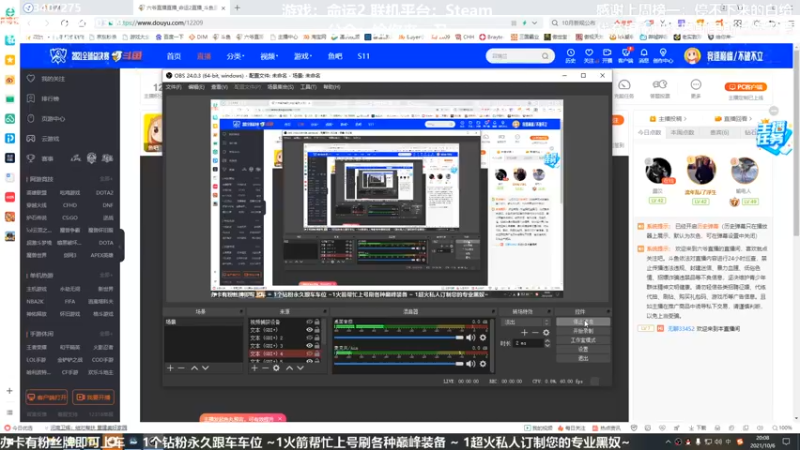Click the Douyu user avatar

click(692, 56)
